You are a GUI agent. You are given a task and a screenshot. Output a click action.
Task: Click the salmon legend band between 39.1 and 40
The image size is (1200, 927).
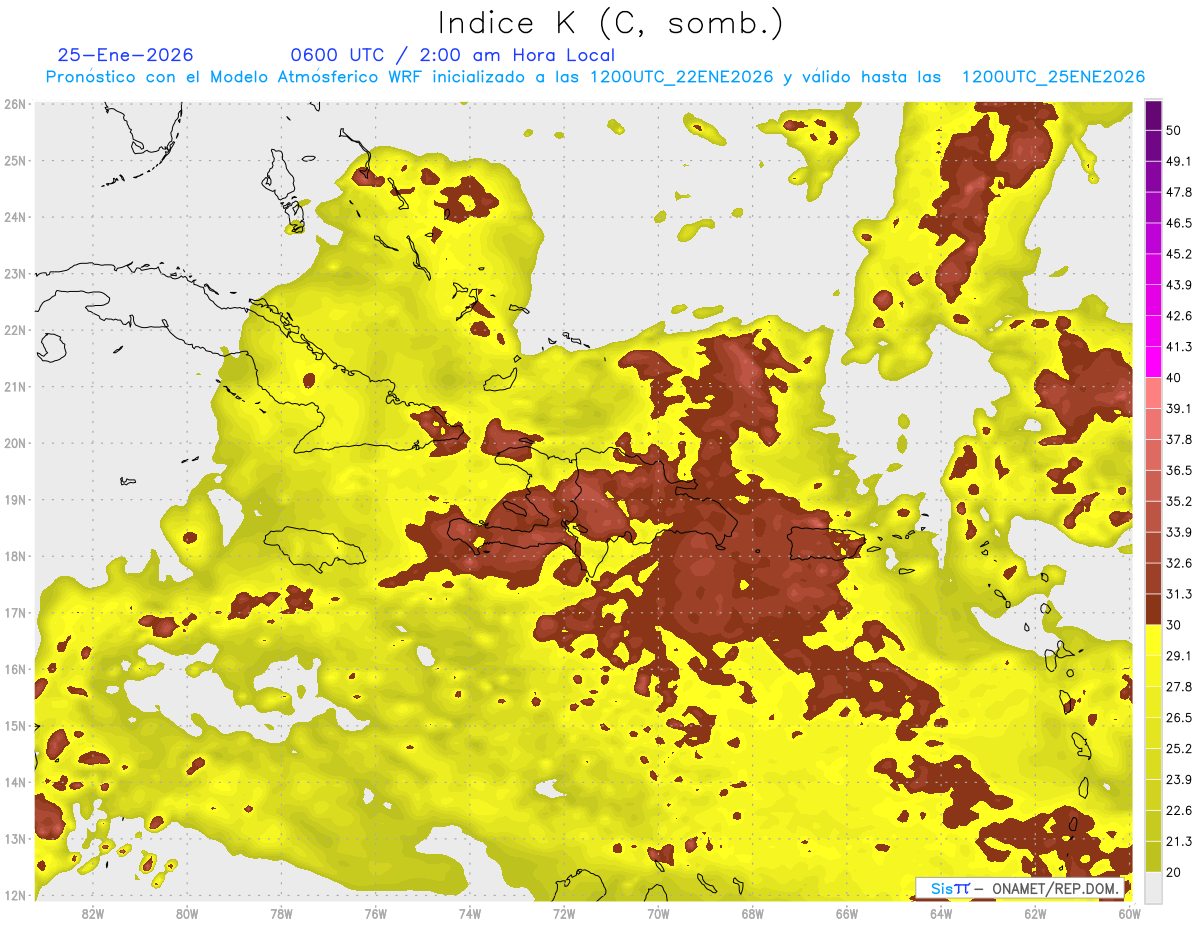tap(1153, 393)
